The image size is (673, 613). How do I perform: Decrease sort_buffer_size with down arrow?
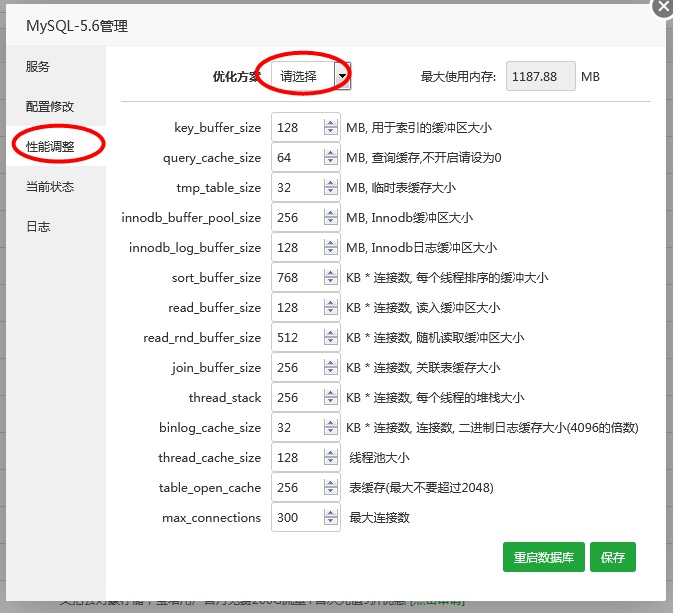point(330,281)
